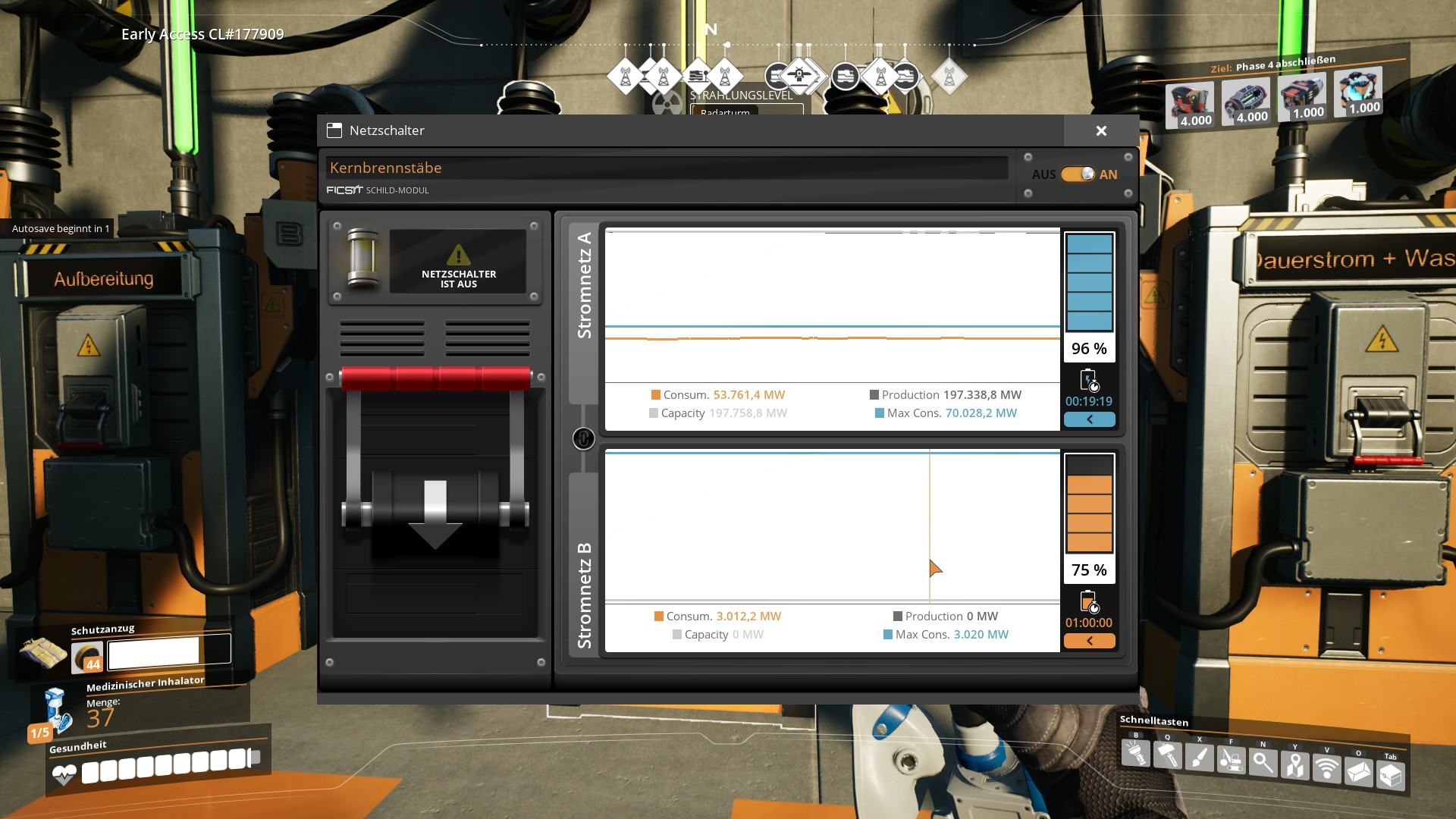Edit the Kernbrennstäbe name field
The image size is (1456, 819).
coord(667,168)
